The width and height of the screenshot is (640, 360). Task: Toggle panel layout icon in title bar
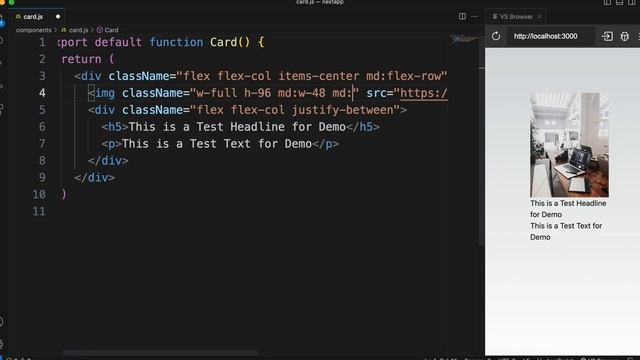(620, 2)
